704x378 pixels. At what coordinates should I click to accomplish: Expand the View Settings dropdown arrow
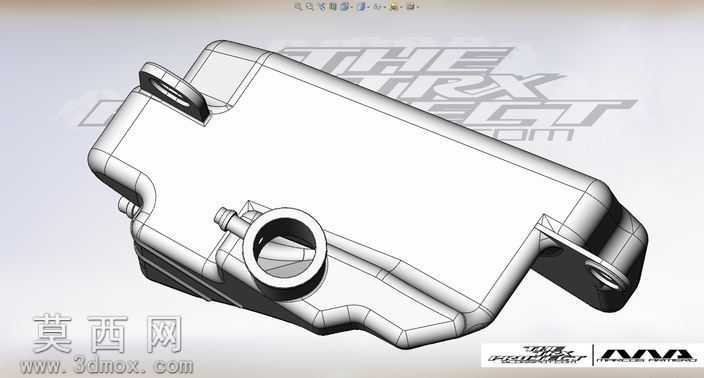(418, 7)
